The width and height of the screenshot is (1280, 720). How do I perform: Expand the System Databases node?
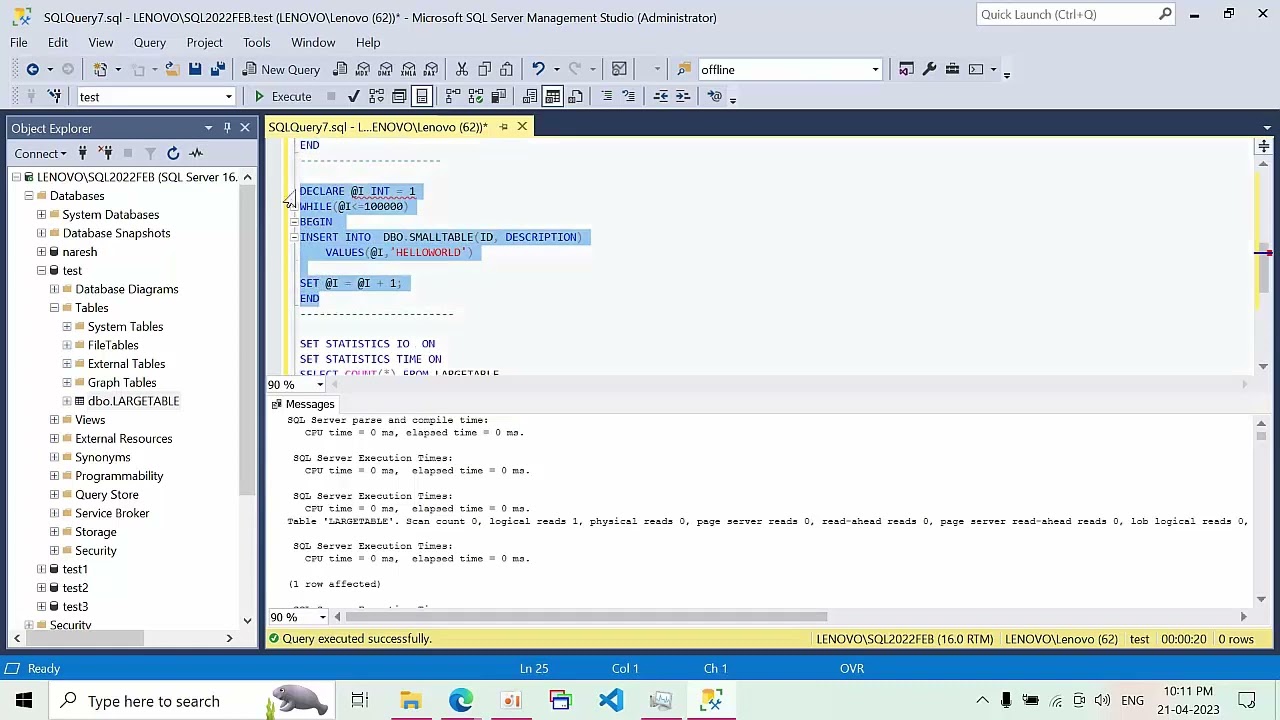(x=41, y=214)
